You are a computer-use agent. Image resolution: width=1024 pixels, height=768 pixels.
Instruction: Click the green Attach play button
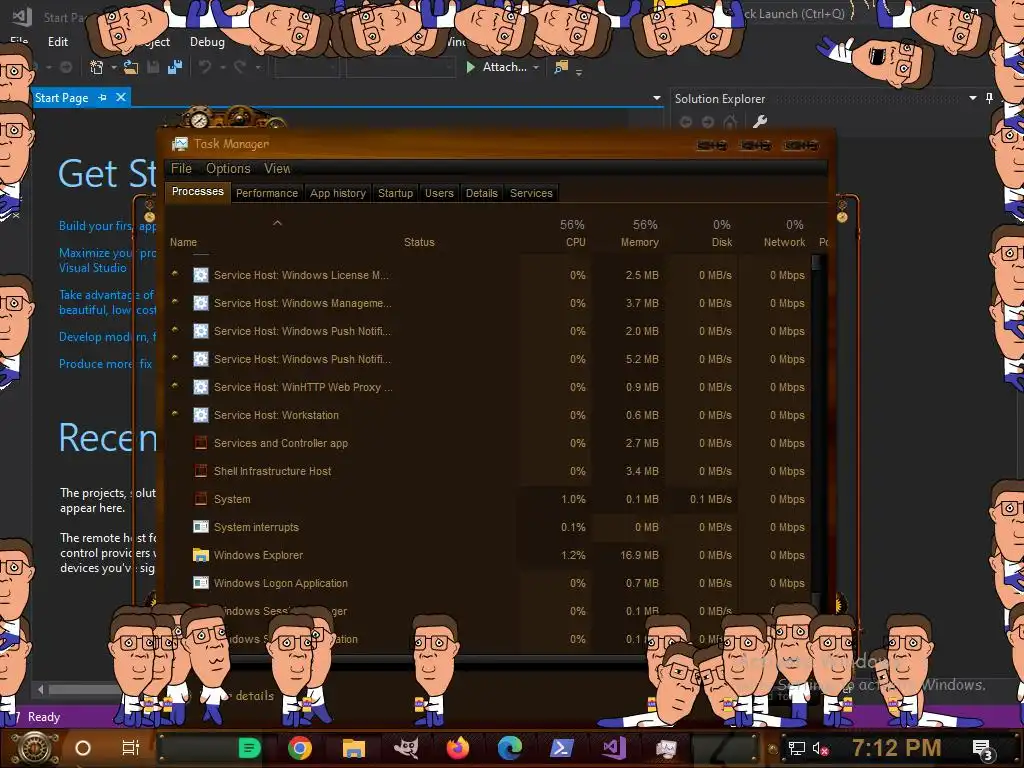470,67
